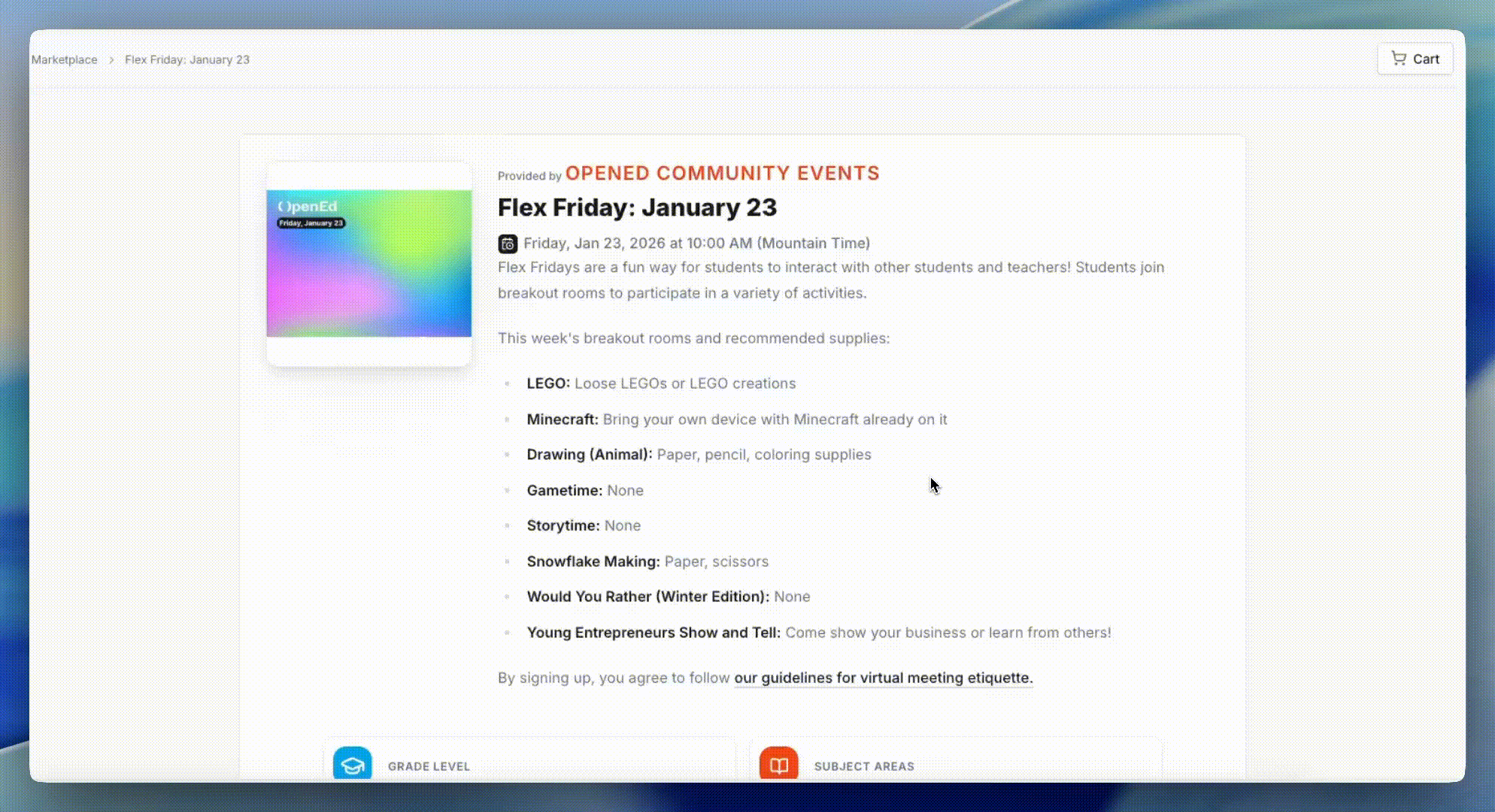Viewport: 1495px width, 812px height.
Task: Click the calendar icon beside event date
Action: point(508,244)
